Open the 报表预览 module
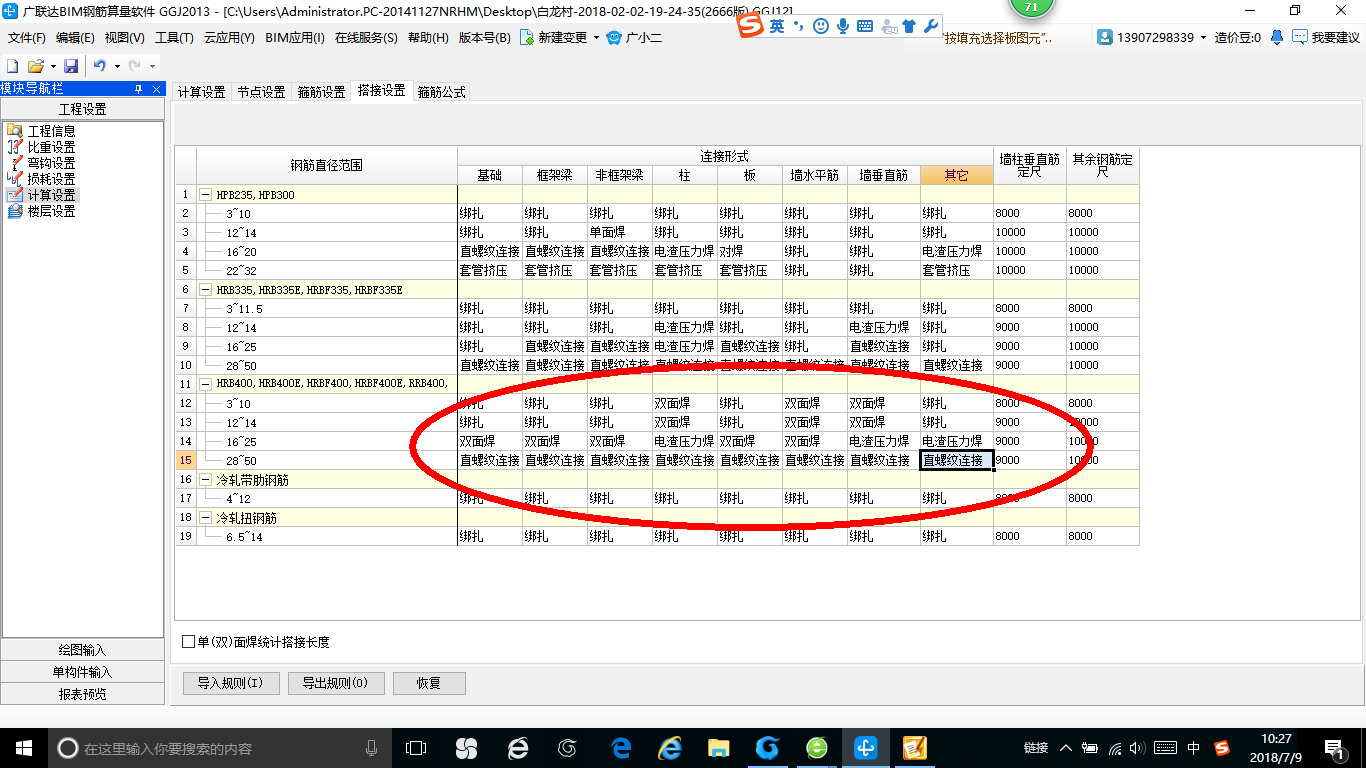Viewport: 1366px width, 768px height. [x=83, y=694]
